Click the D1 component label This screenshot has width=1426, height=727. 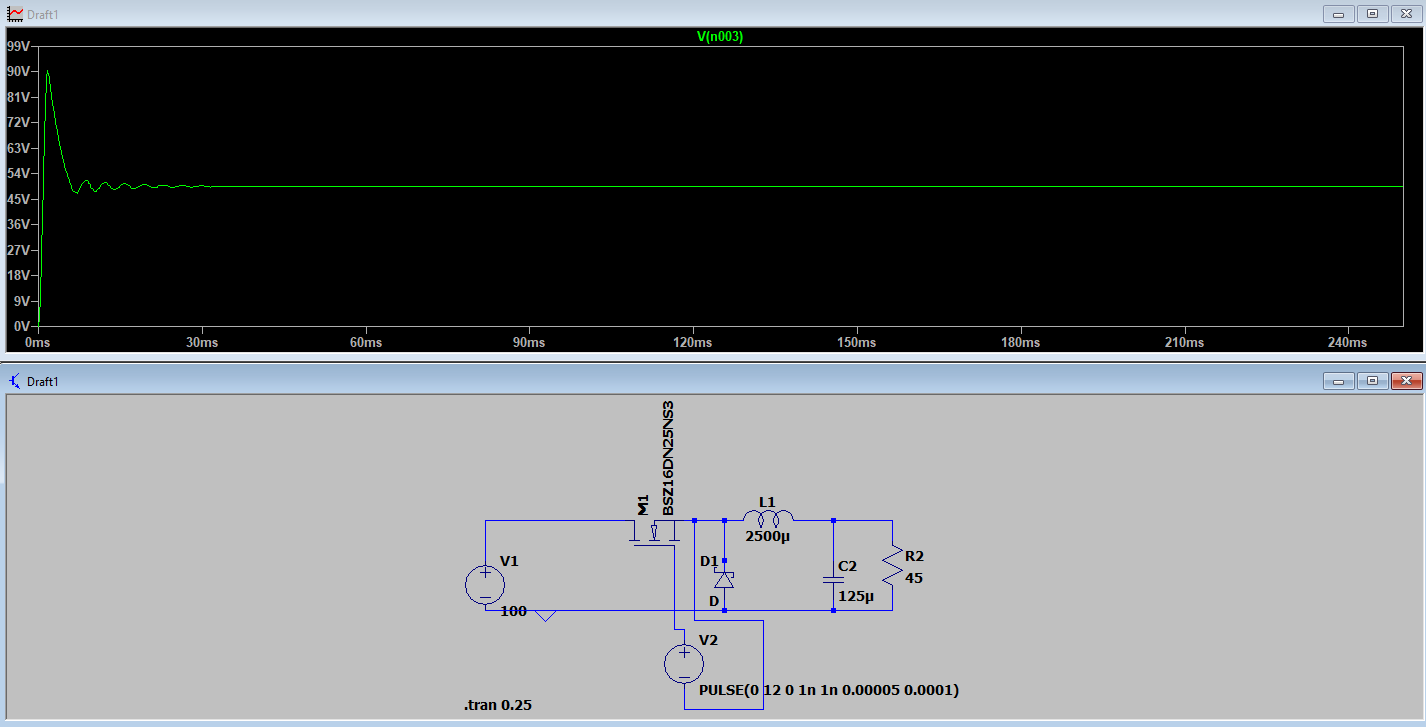(x=709, y=561)
